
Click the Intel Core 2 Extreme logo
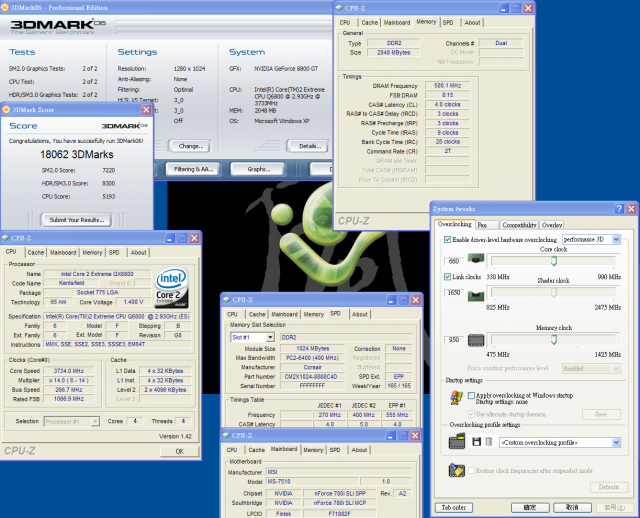click(171, 287)
